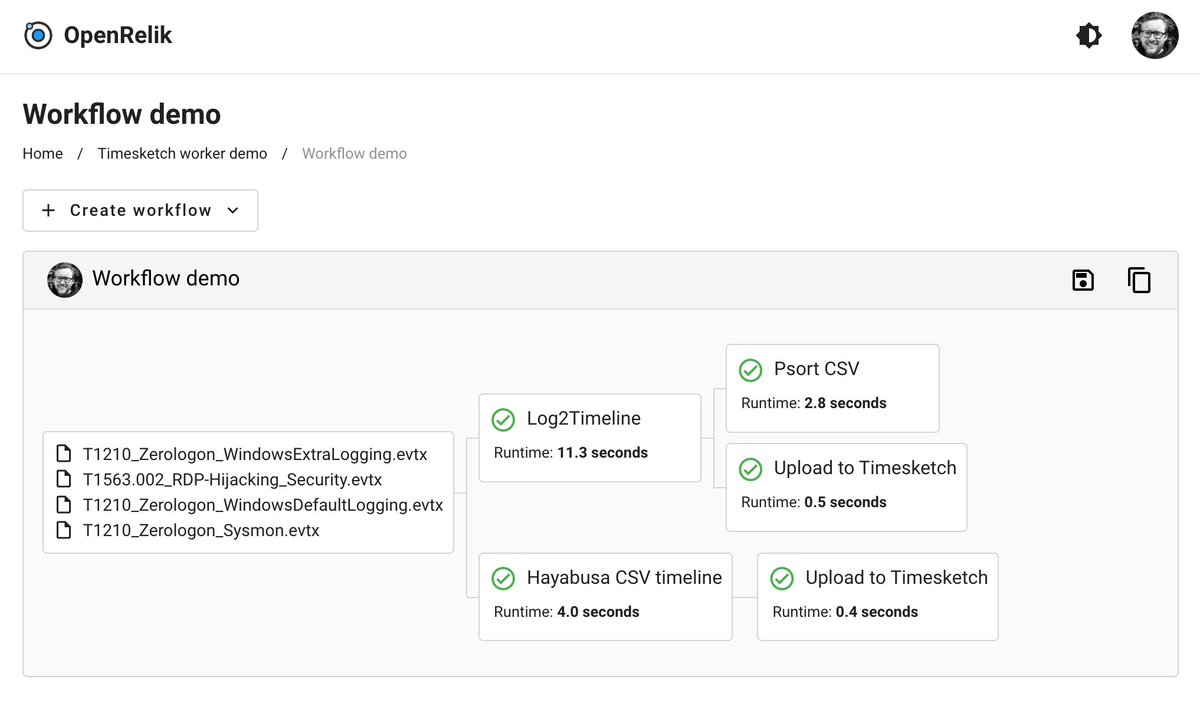Click the Workflow demo breadcrumb
Screen dimensions: 1200x703
pyautogui.click(x=354, y=154)
